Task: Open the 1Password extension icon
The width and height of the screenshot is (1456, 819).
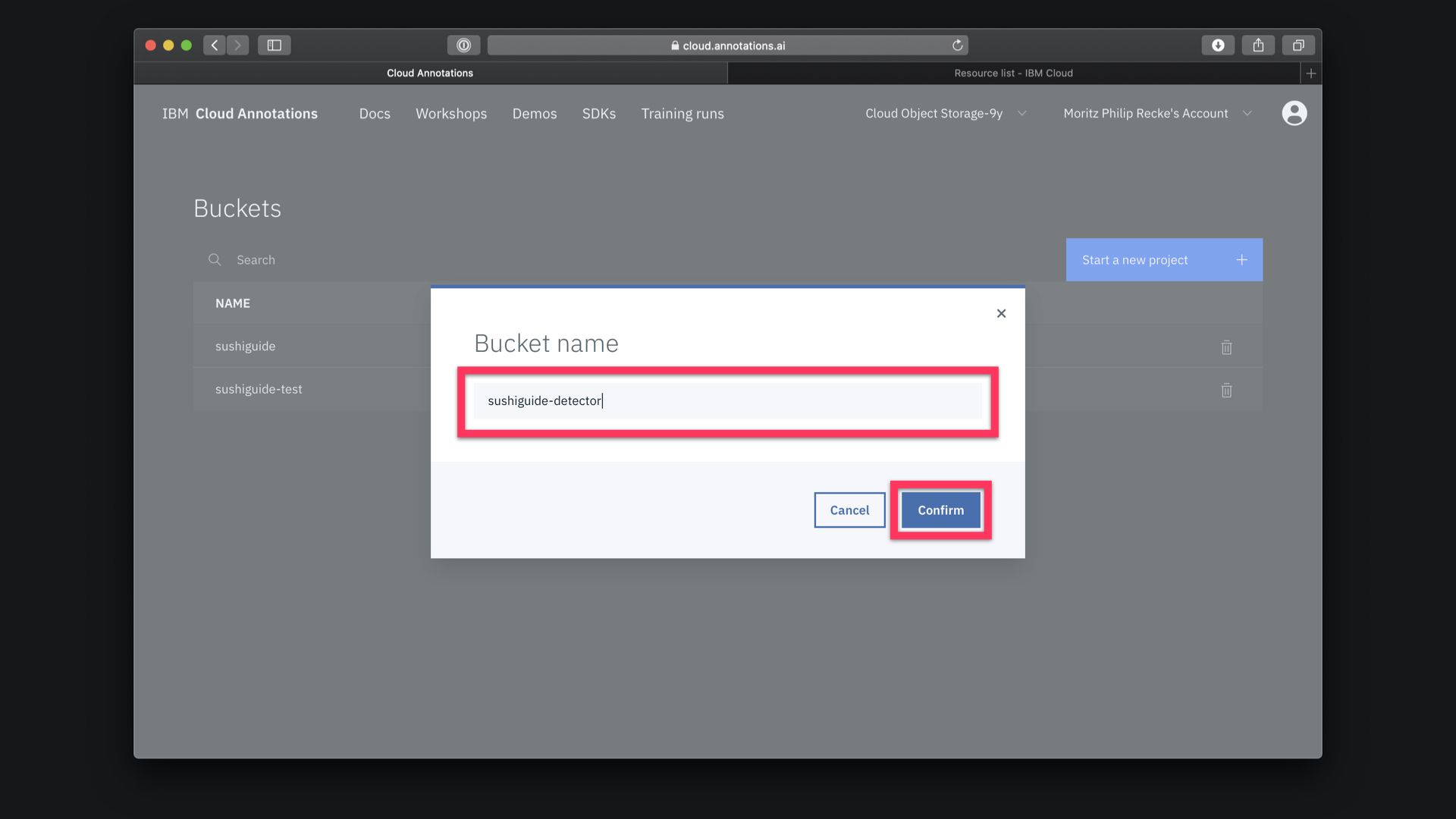Action: [x=463, y=45]
